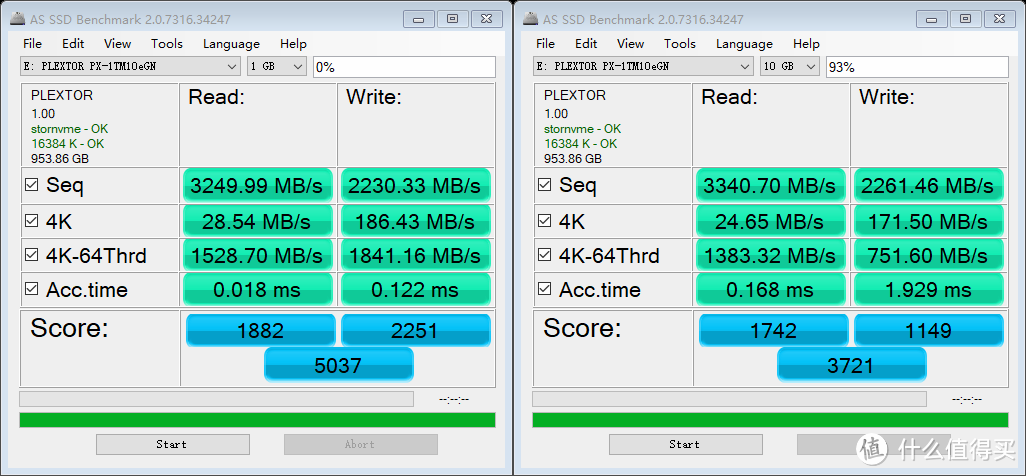Image resolution: width=1026 pixels, height=476 pixels.
Task: Click the AS SSD app icon in right window title bar
Action: pyautogui.click(x=531, y=19)
